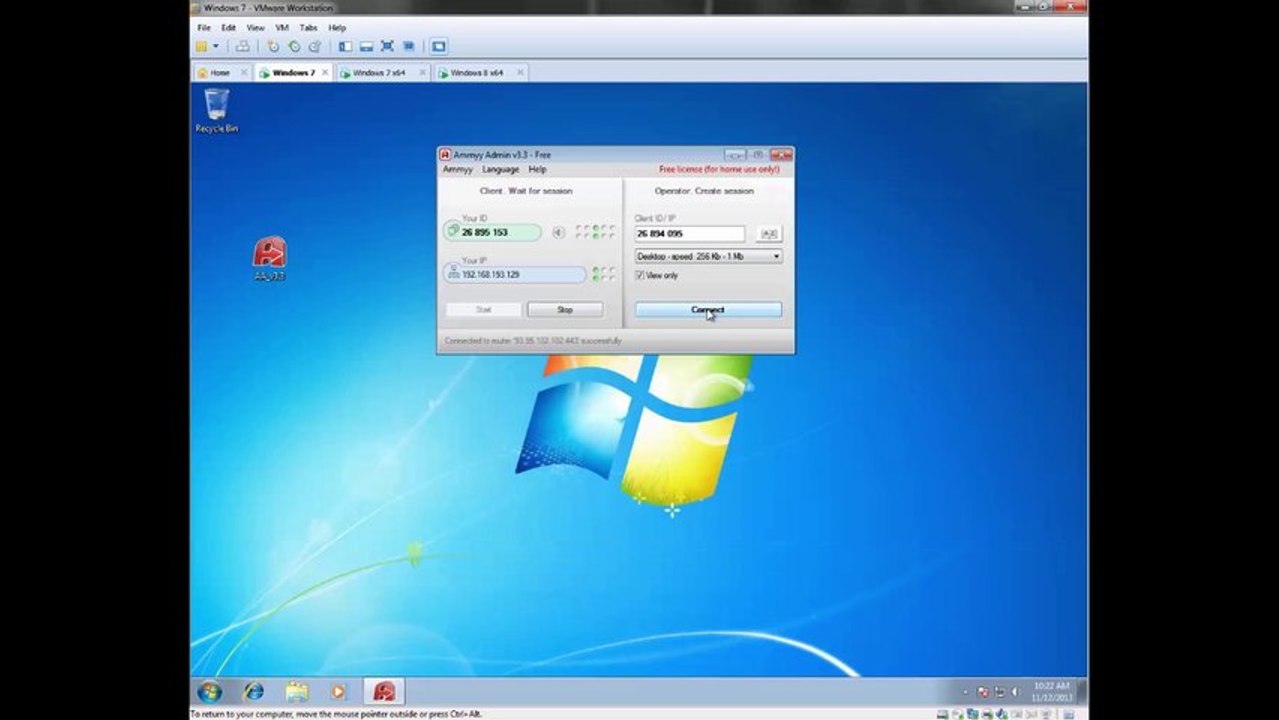Open the VMware Help menu

[x=337, y=28]
